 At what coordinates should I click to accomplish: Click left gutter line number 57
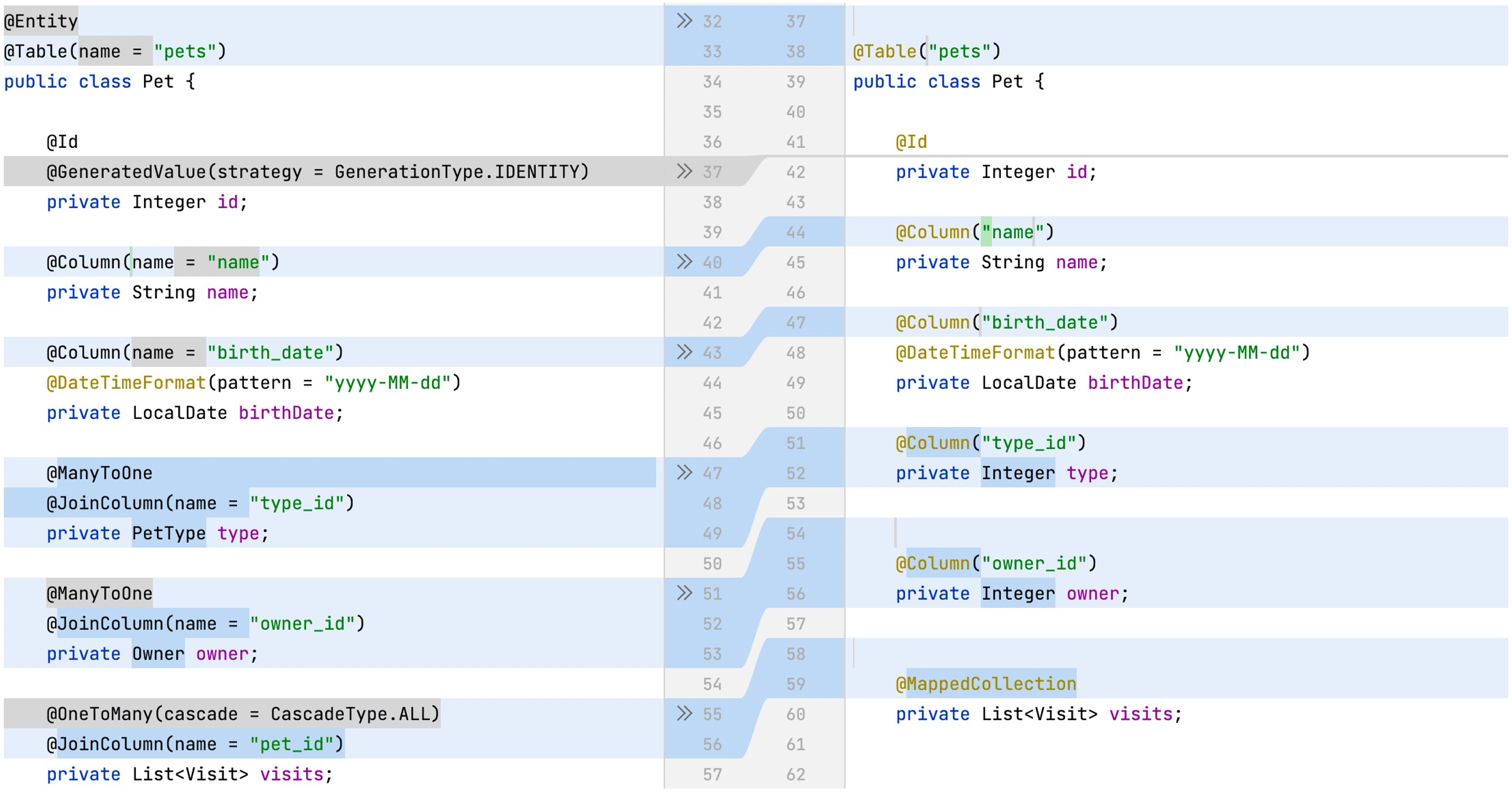712,774
